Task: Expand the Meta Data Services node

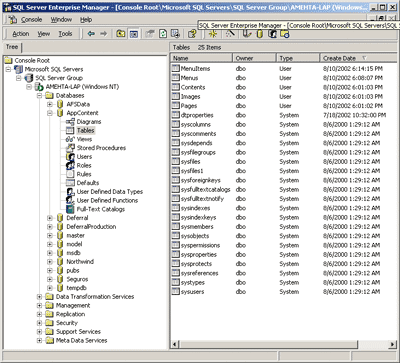Action: [40, 340]
